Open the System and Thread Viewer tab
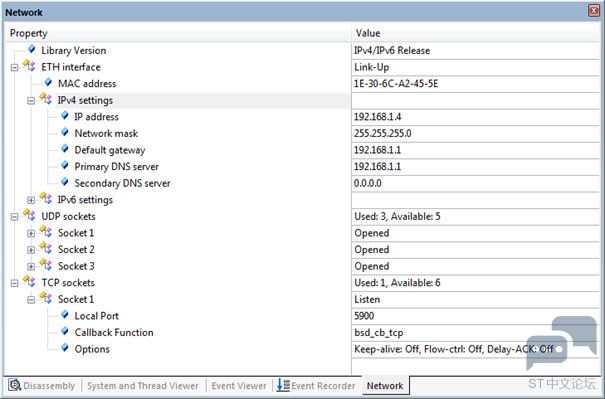This screenshot has height=399, width=605. [x=142, y=385]
